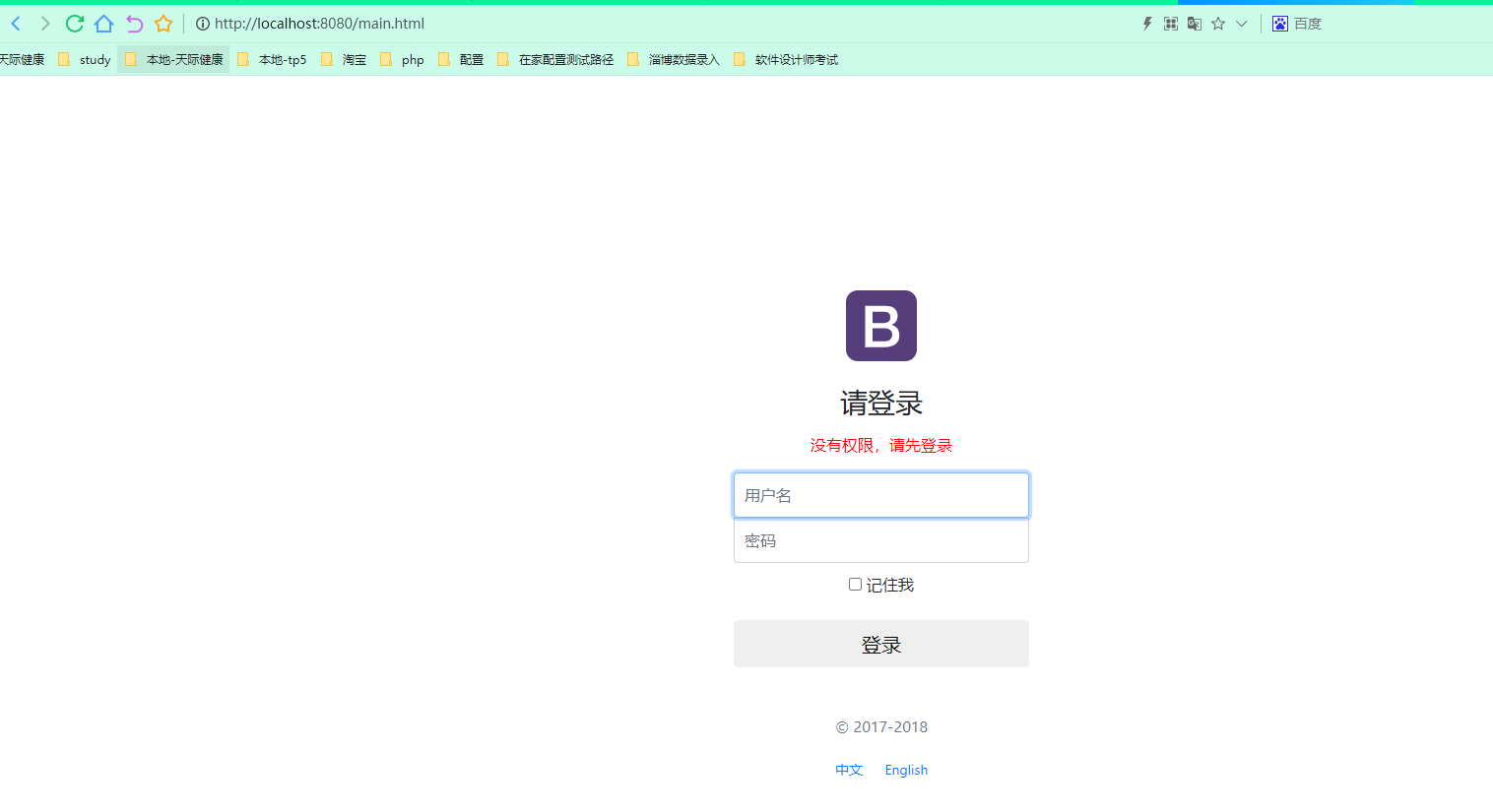Click the 登录 login button
Screen dimensions: 1493x812
point(880,643)
